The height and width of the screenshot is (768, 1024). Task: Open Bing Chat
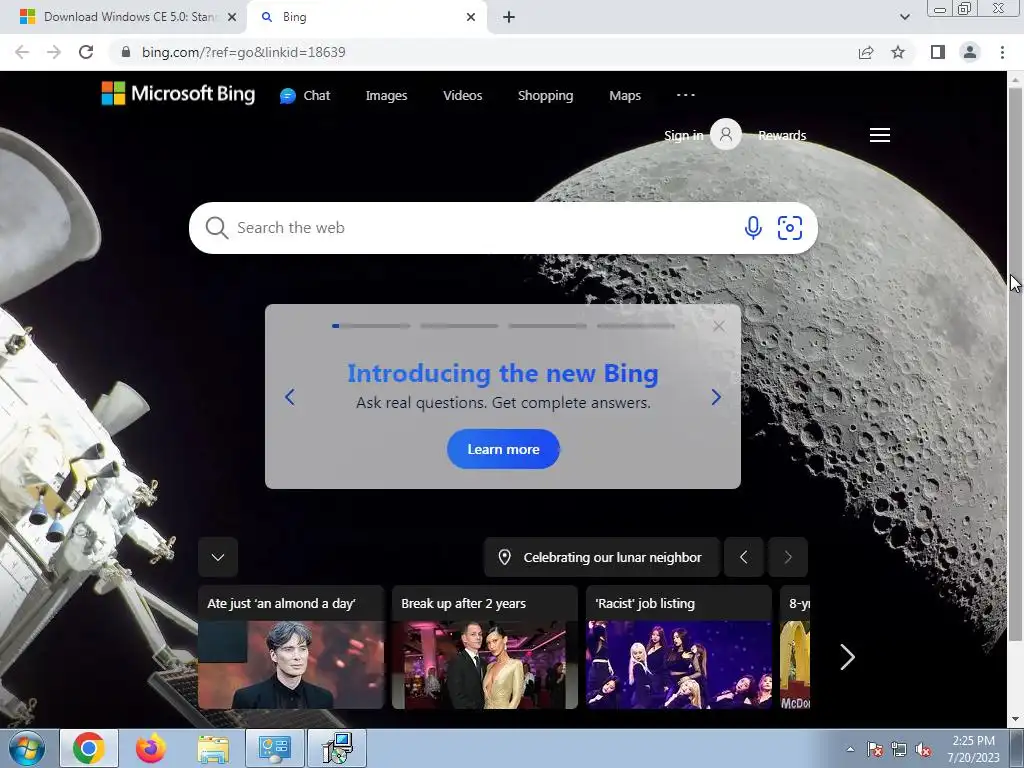pyautogui.click(x=305, y=95)
